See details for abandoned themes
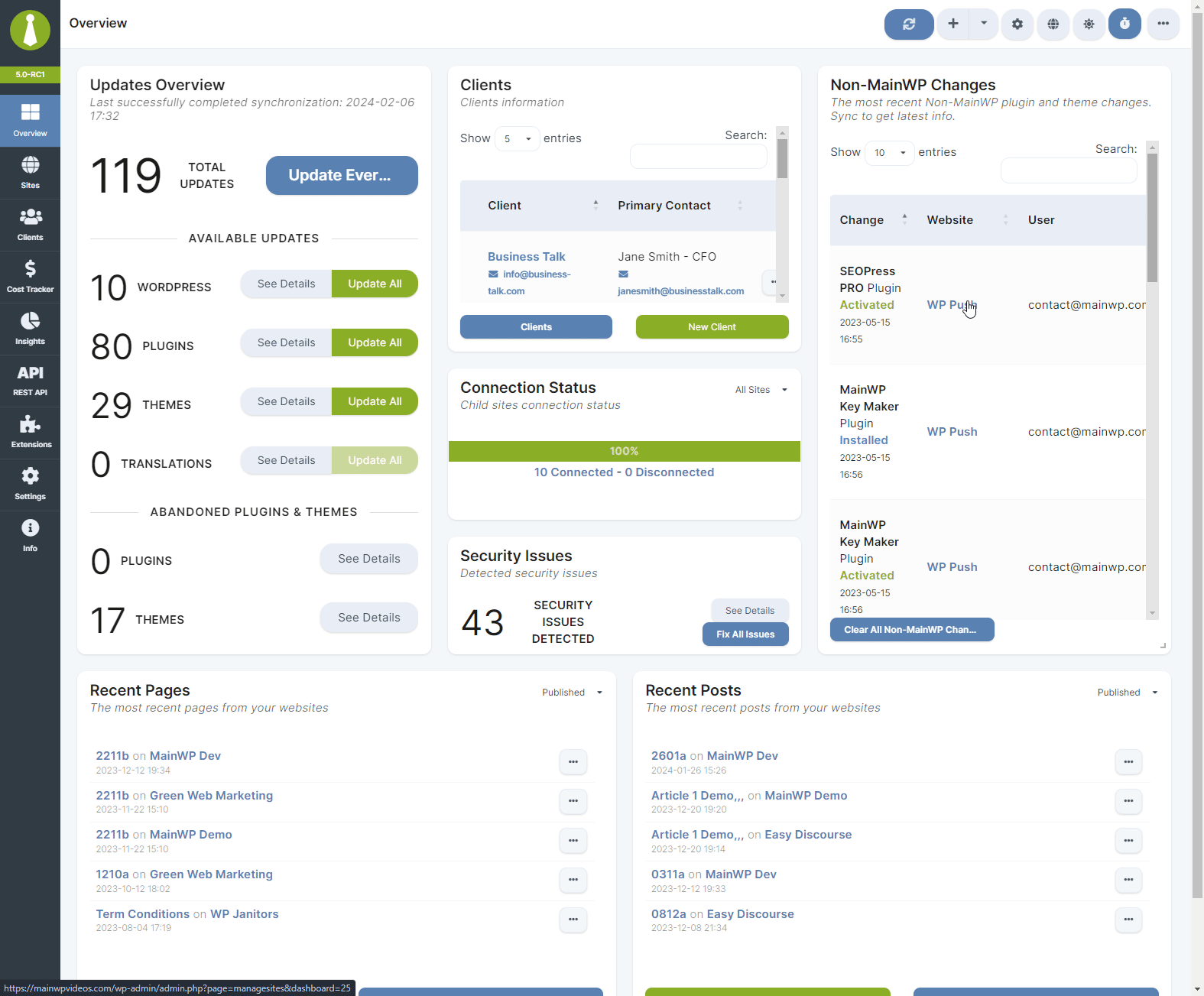This screenshot has width=1204, height=996. pos(369,618)
